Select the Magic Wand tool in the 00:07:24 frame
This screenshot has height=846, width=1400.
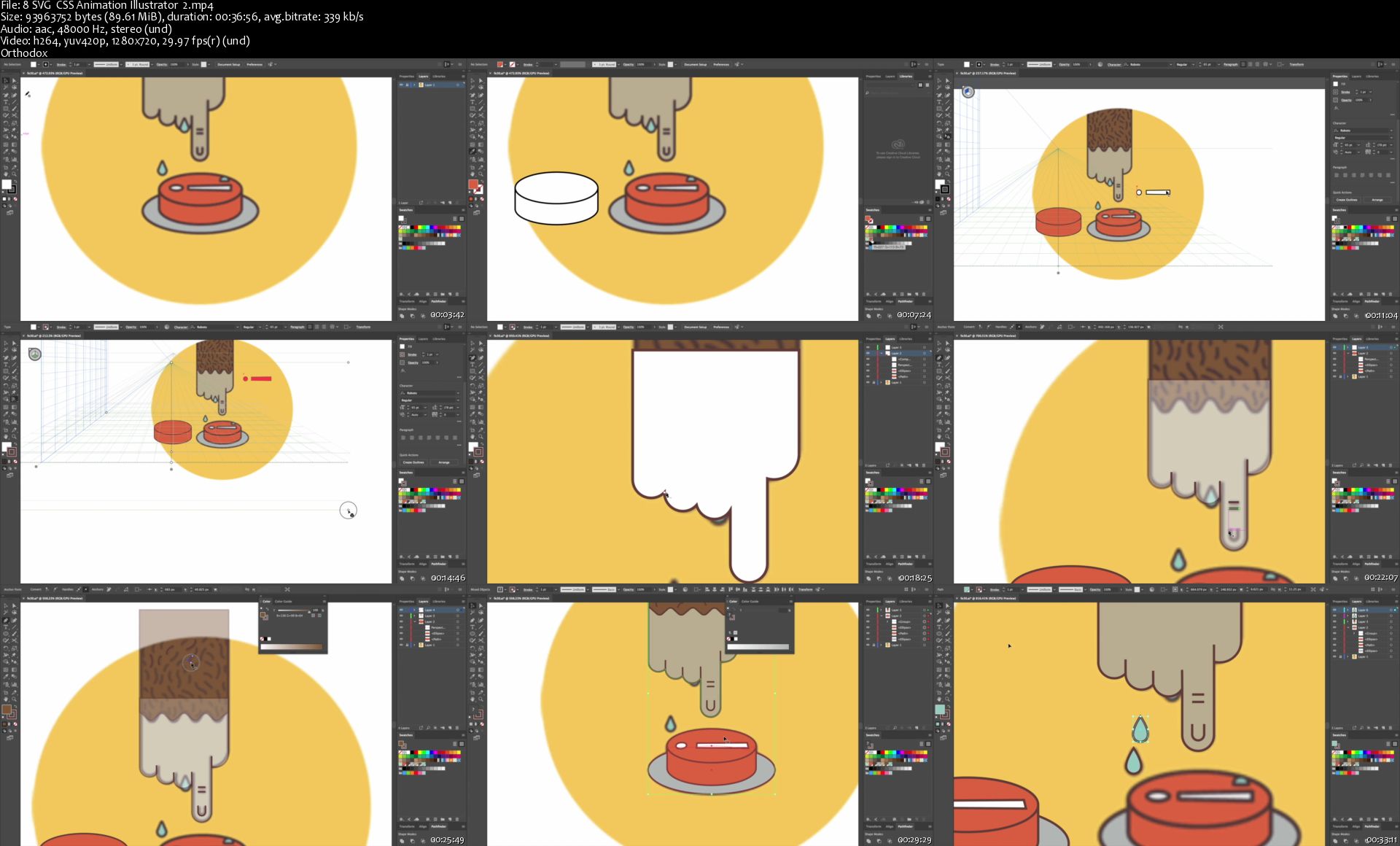coord(472,88)
